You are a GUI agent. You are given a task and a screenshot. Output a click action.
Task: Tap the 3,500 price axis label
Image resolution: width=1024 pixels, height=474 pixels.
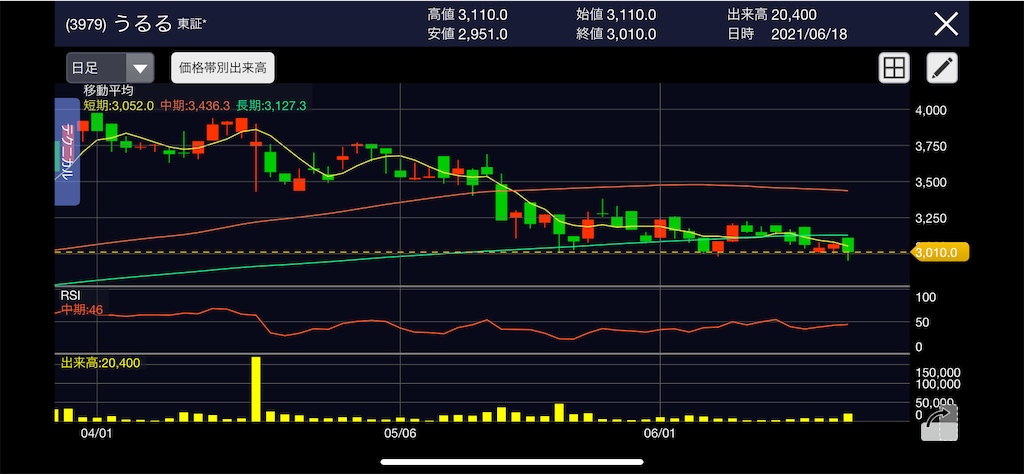pyautogui.click(x=929, y=182)
